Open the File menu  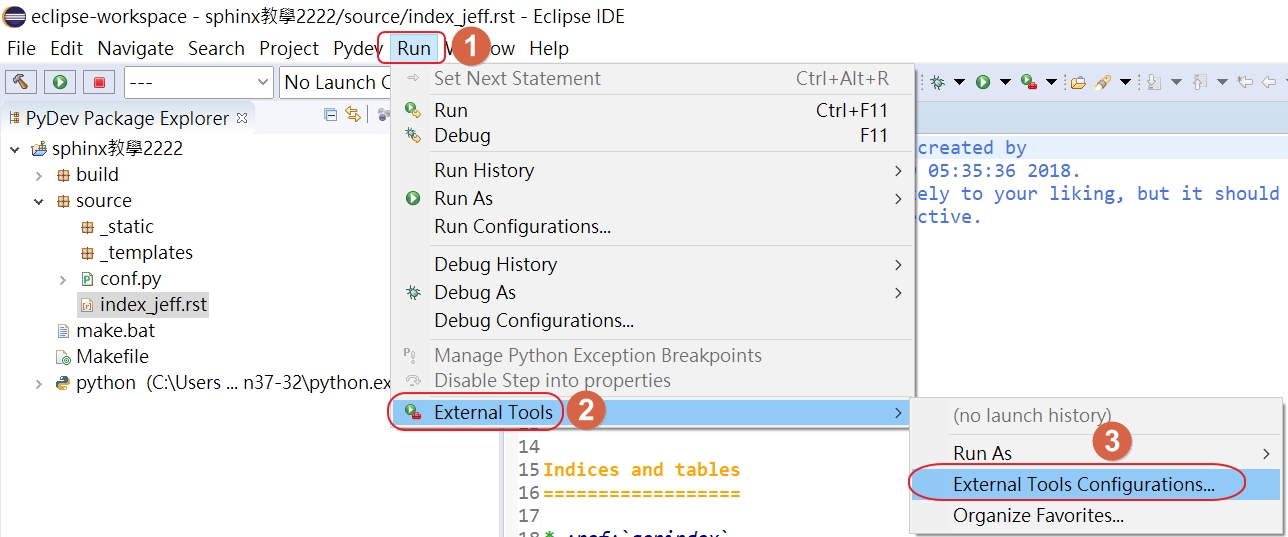click(21, 48)
